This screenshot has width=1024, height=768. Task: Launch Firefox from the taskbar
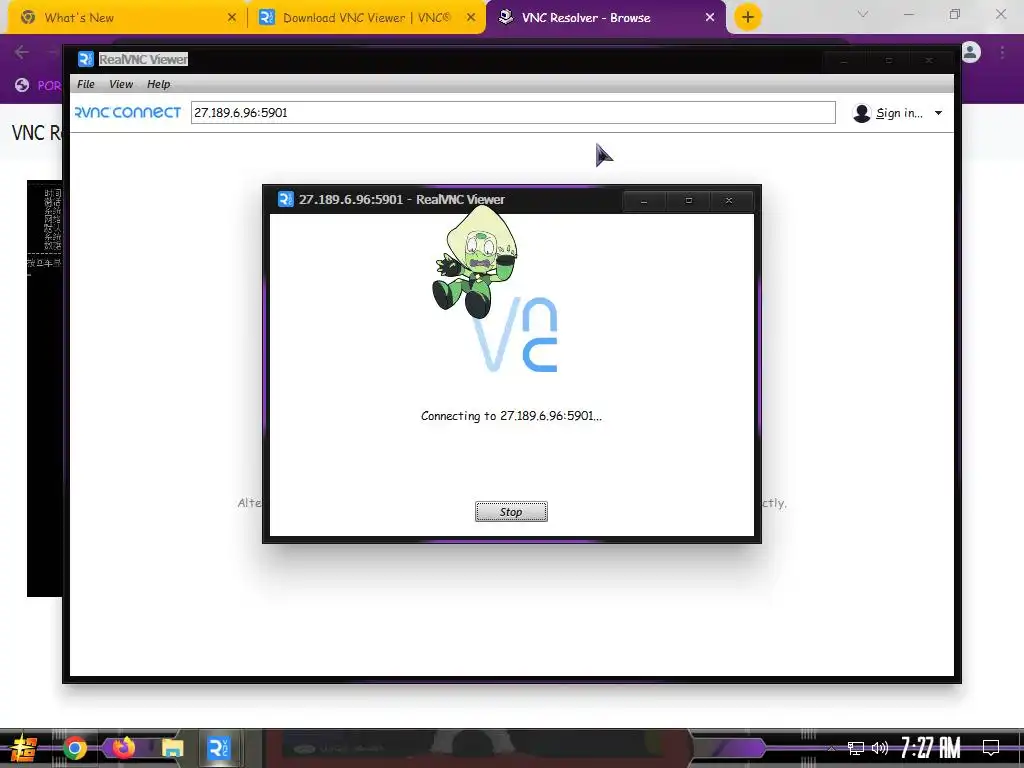point(123,747)
